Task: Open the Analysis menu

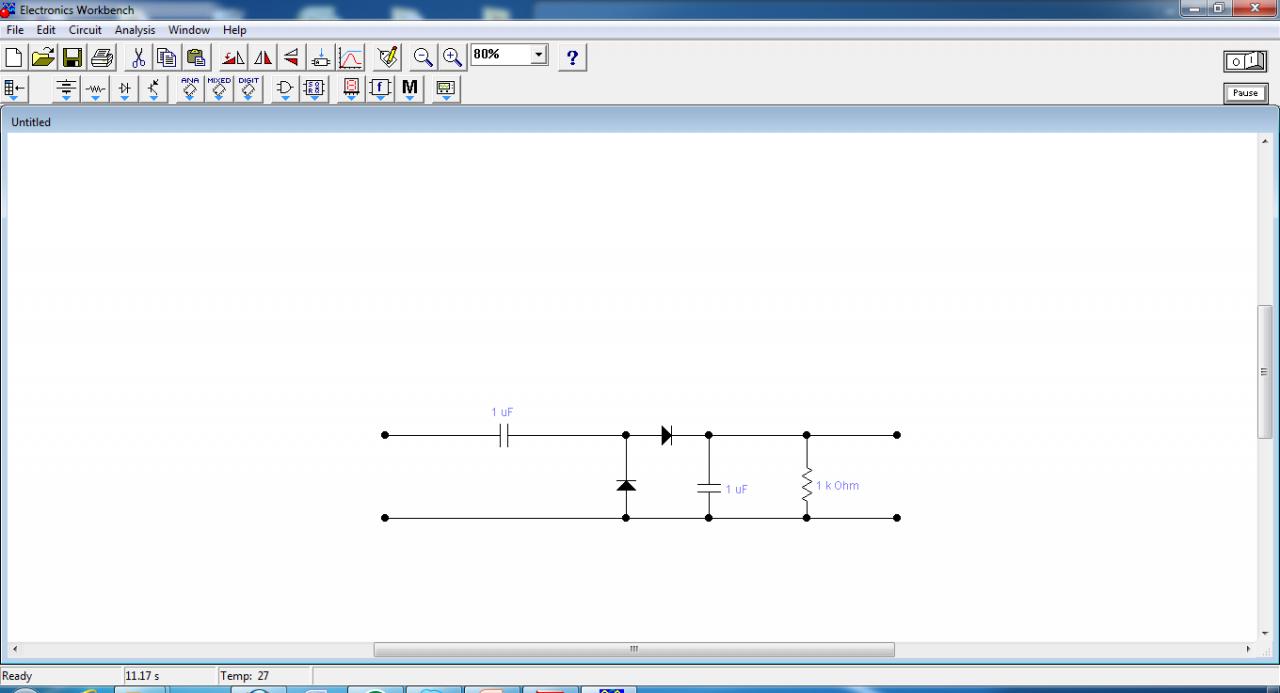Action: 135,30
